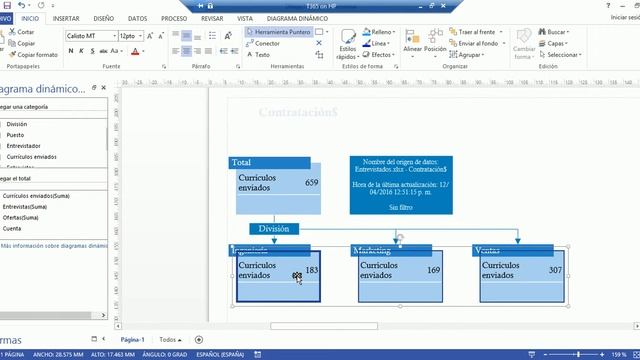640x360 pixels.
Task: Open the Aa change case dropdown
Action: click(116, 51)
